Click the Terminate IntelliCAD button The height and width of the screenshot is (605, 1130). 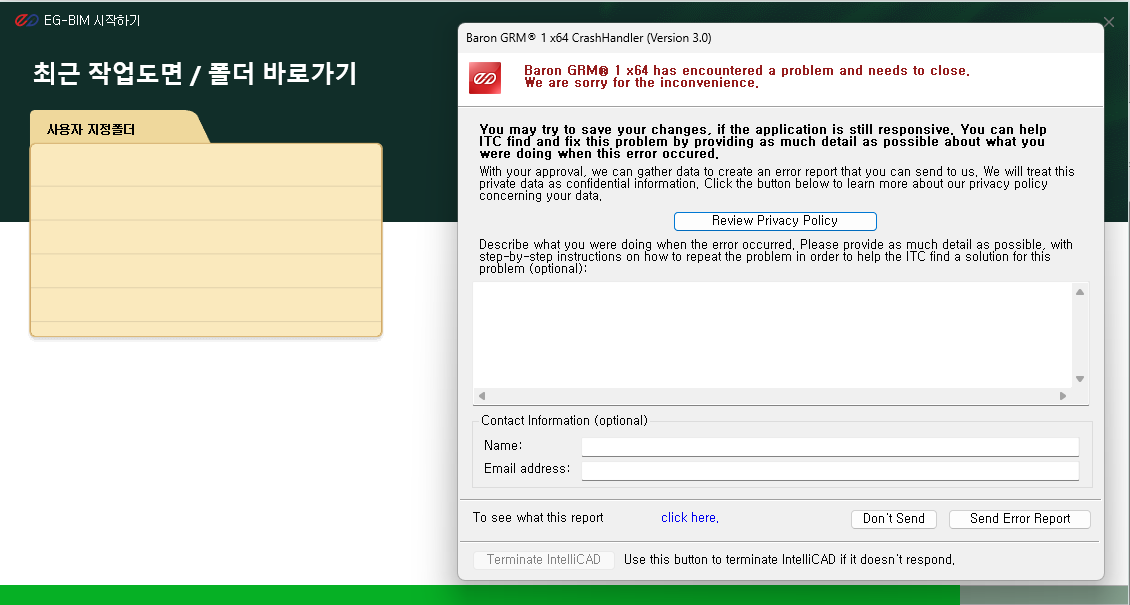tap(543, 560)
